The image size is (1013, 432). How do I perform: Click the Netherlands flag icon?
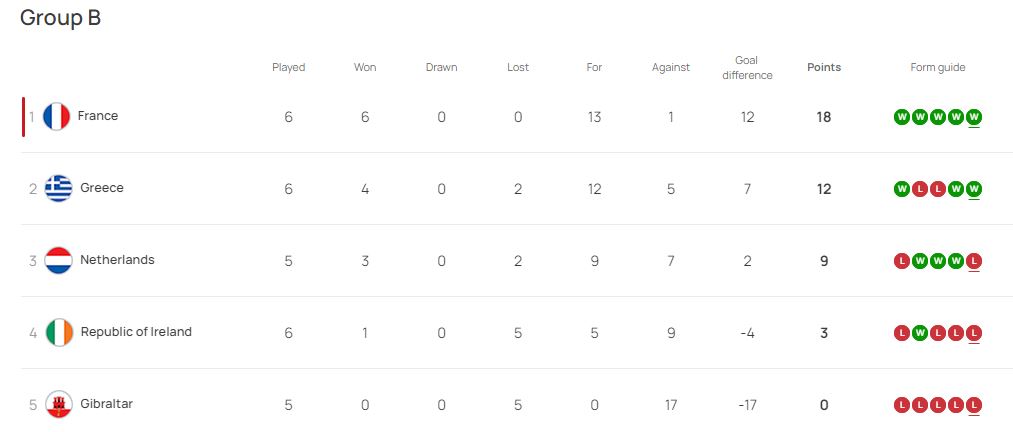pyautogui.click(x=59, y=261)
